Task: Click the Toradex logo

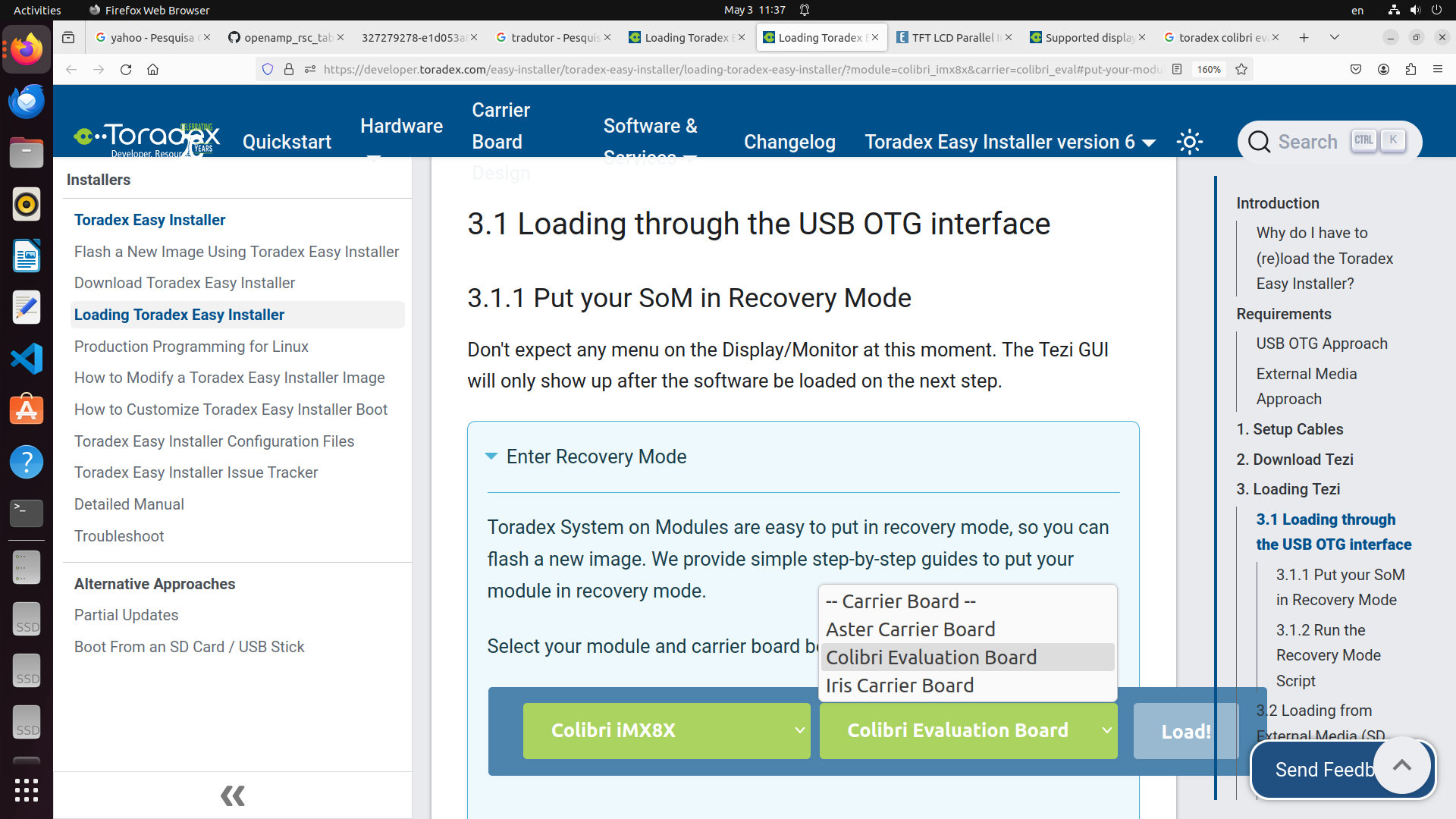Action: coord(146,139)
